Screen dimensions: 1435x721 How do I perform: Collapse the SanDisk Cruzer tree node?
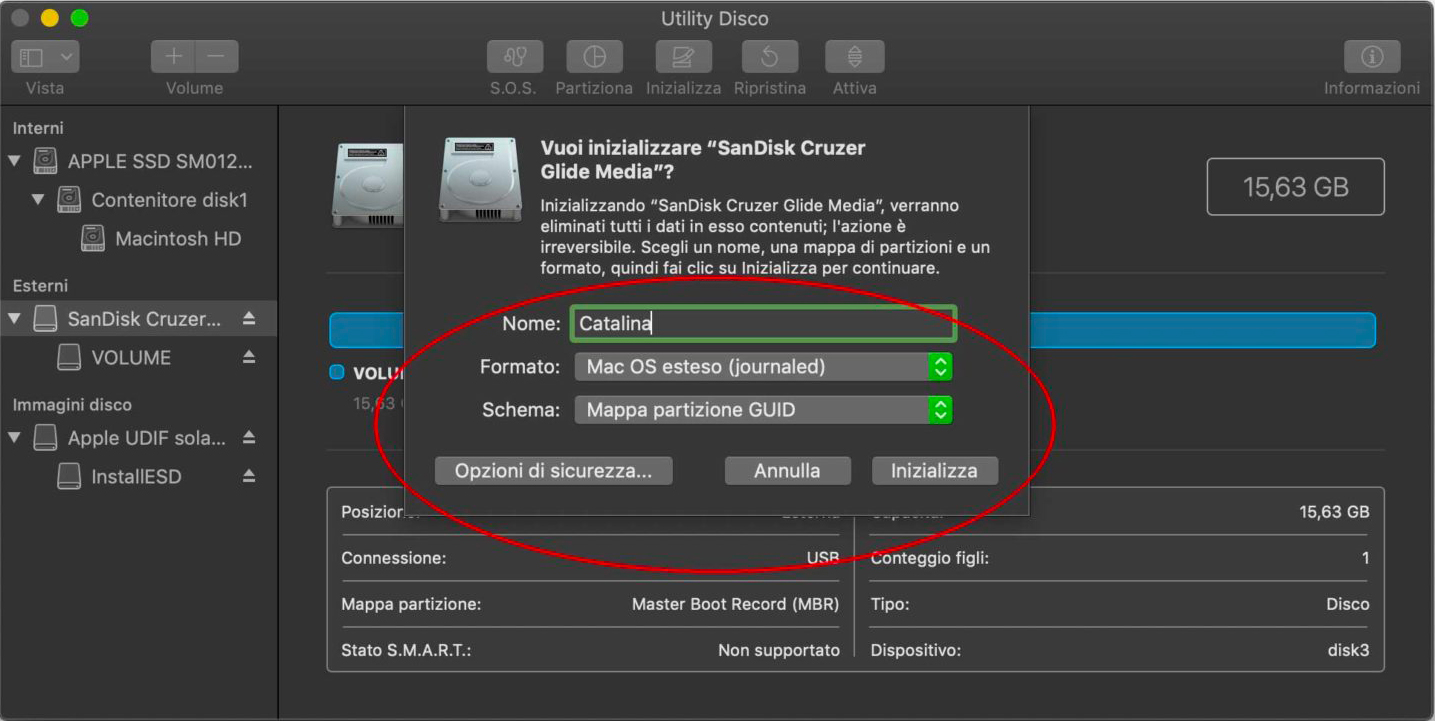point(14,319)
